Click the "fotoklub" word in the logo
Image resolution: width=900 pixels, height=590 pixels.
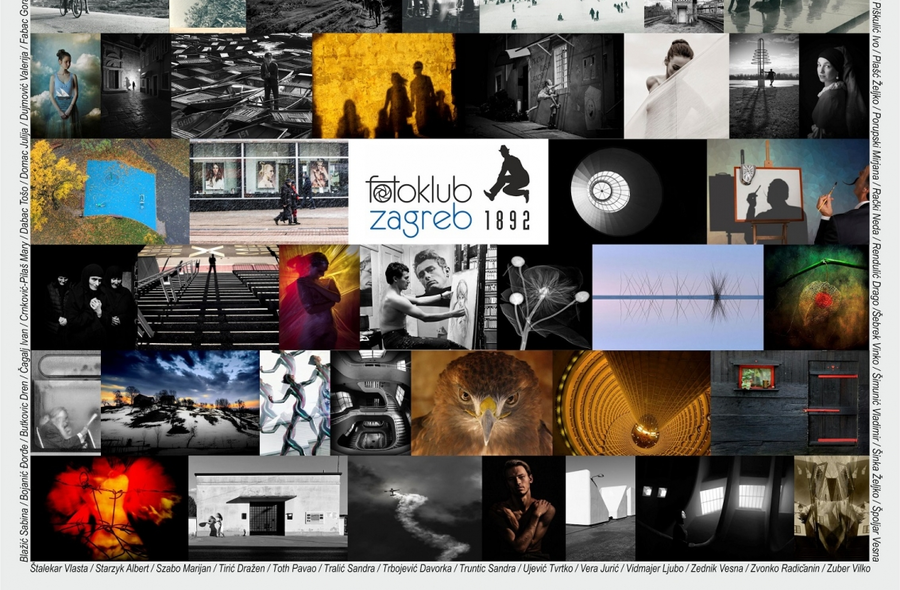coord(418,189)
